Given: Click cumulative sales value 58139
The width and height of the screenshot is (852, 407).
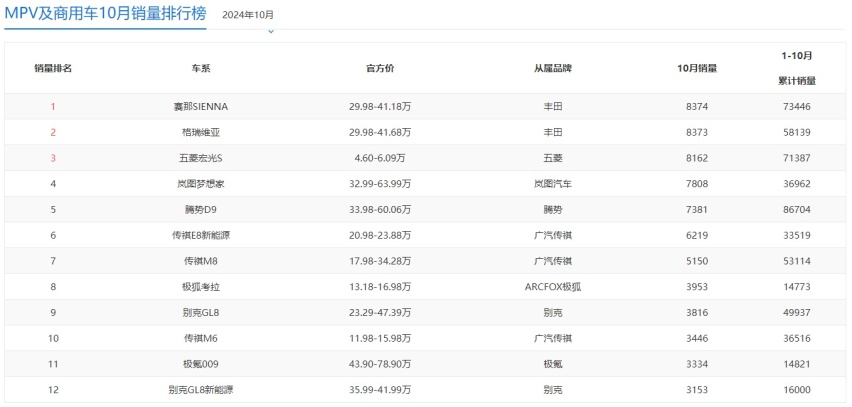Looking at the screenshot, I should 797,133.
